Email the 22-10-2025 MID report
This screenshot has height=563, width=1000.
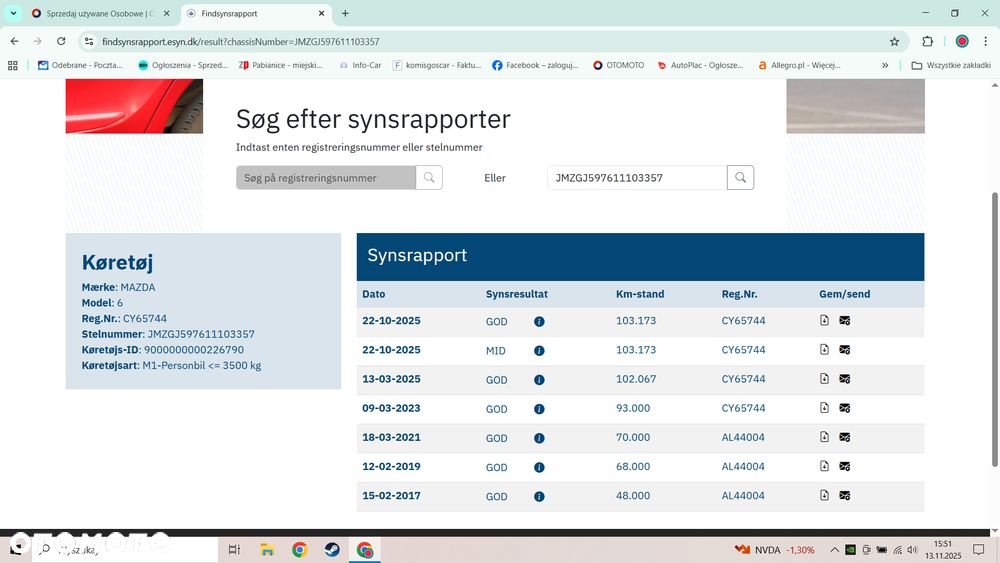coord(844,350)
